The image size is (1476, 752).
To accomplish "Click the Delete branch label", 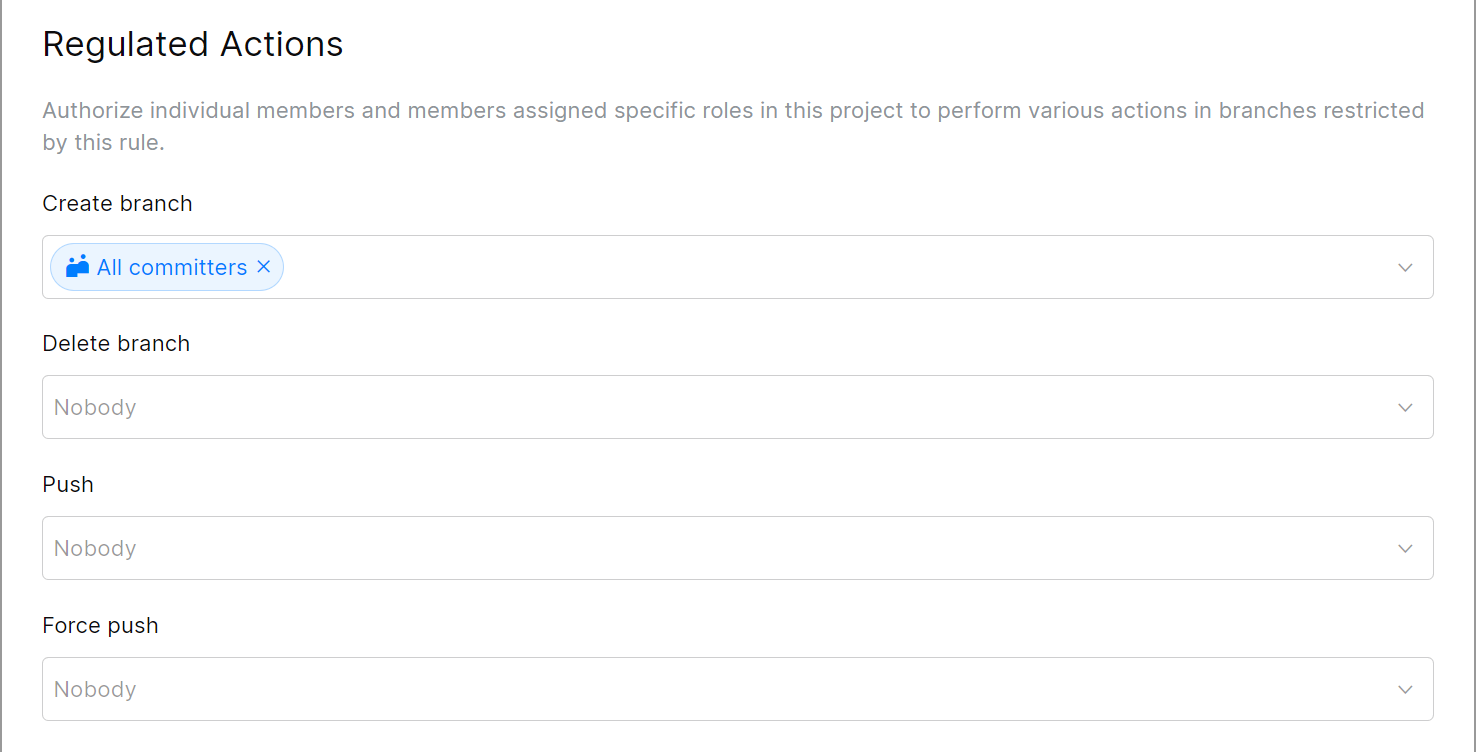I will point(116,343).
